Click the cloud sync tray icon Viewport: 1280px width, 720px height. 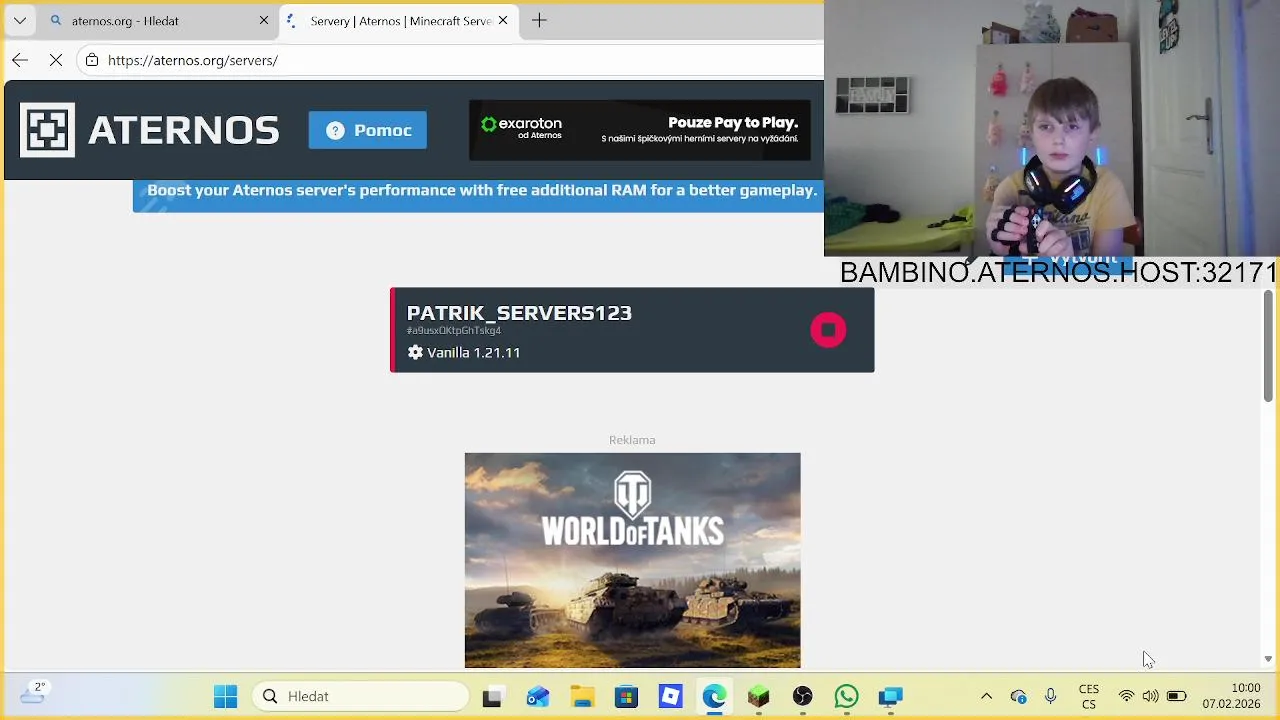(1018, 696)
